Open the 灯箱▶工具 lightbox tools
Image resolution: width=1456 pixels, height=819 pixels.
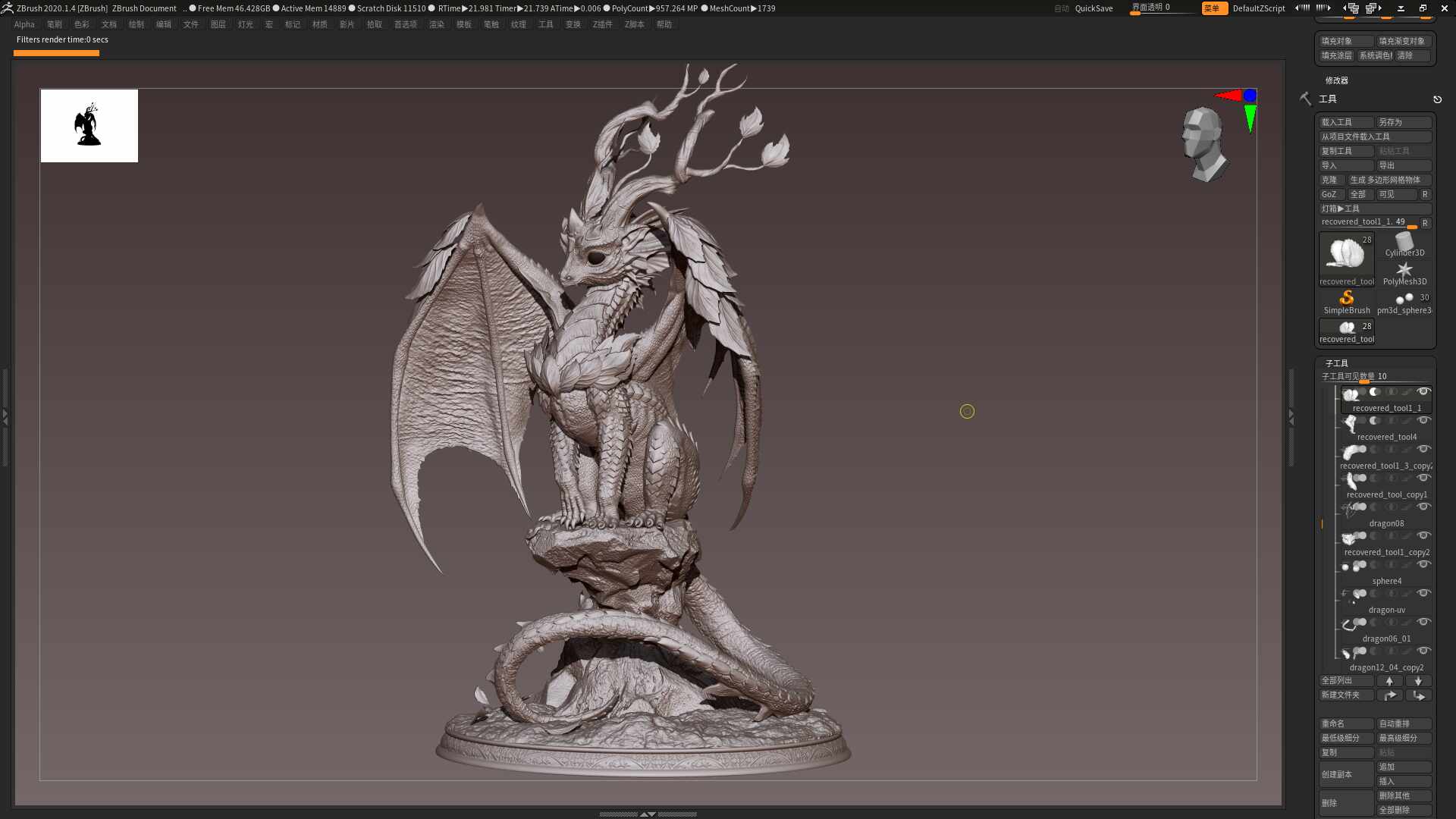tap(1376, 209)
